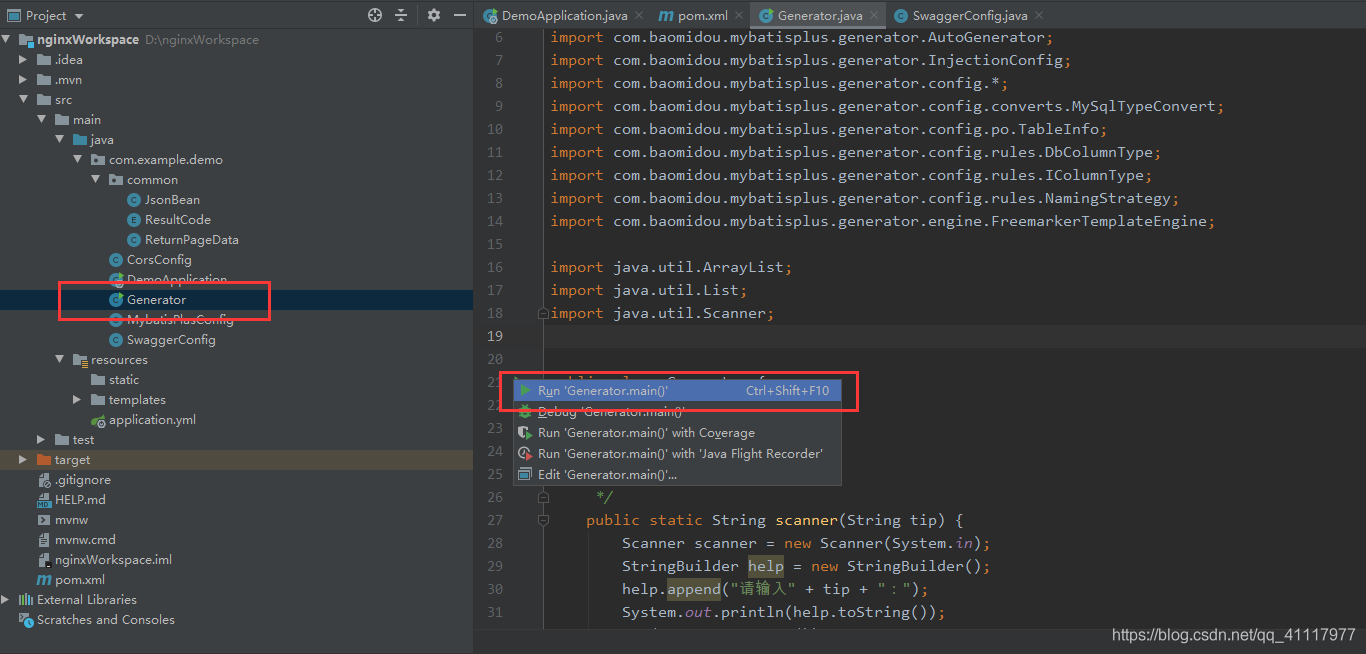Viewport: 1366px width, 654px height.
Task: Choose Run 'Generator.main()' with Coverage
Action: 677,433
